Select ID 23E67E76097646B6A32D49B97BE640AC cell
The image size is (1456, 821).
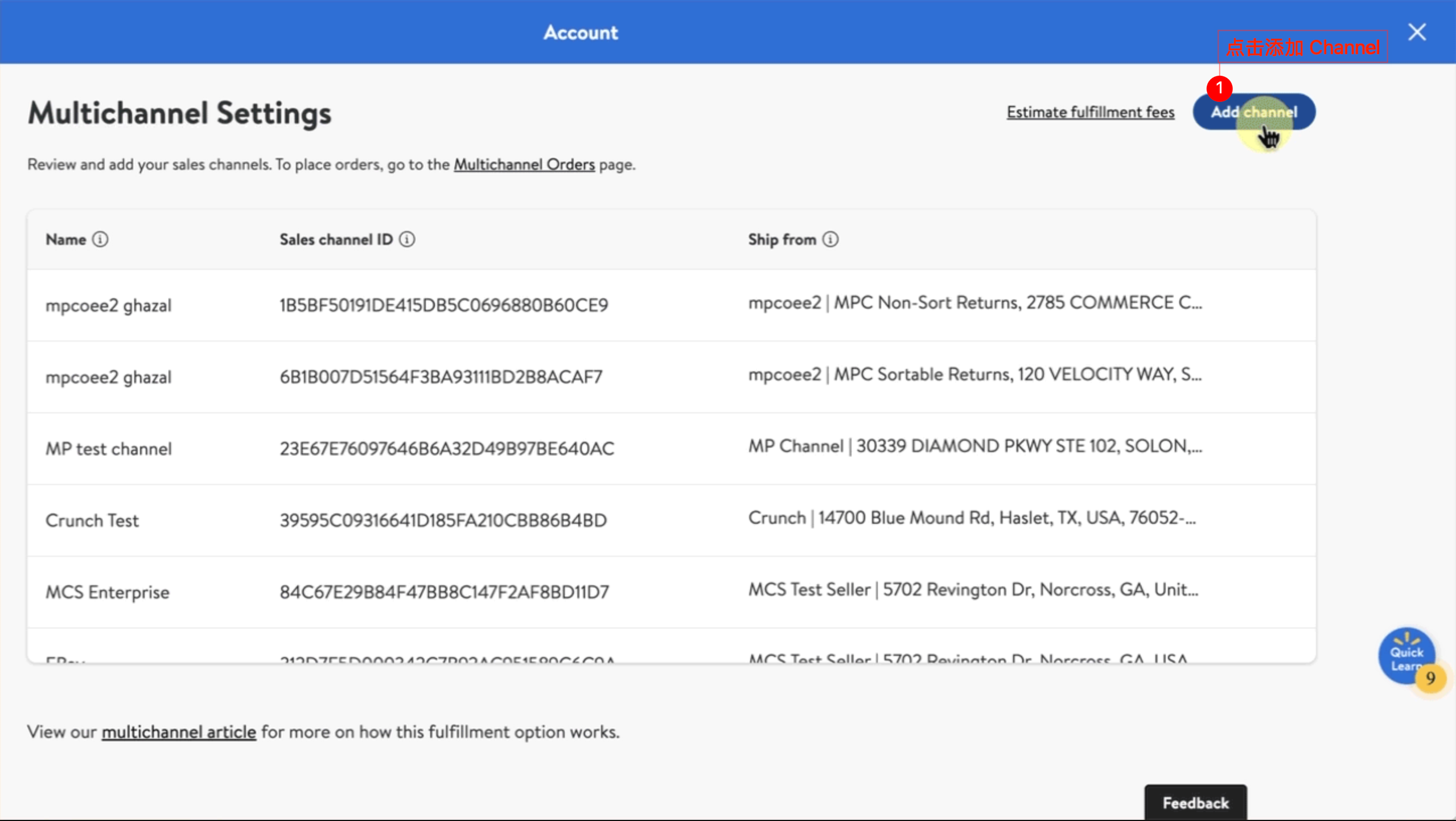[x=447, y=449]
